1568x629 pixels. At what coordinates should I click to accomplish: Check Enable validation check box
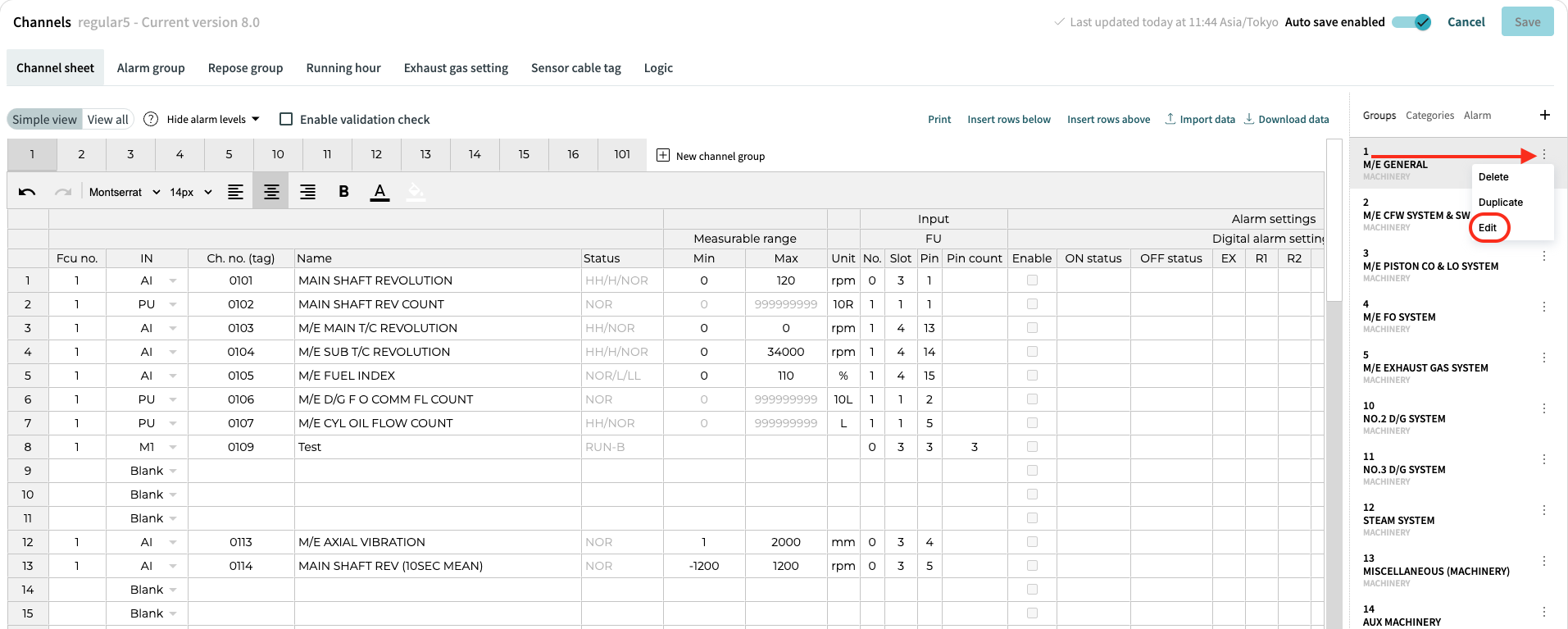pos(286,119)
